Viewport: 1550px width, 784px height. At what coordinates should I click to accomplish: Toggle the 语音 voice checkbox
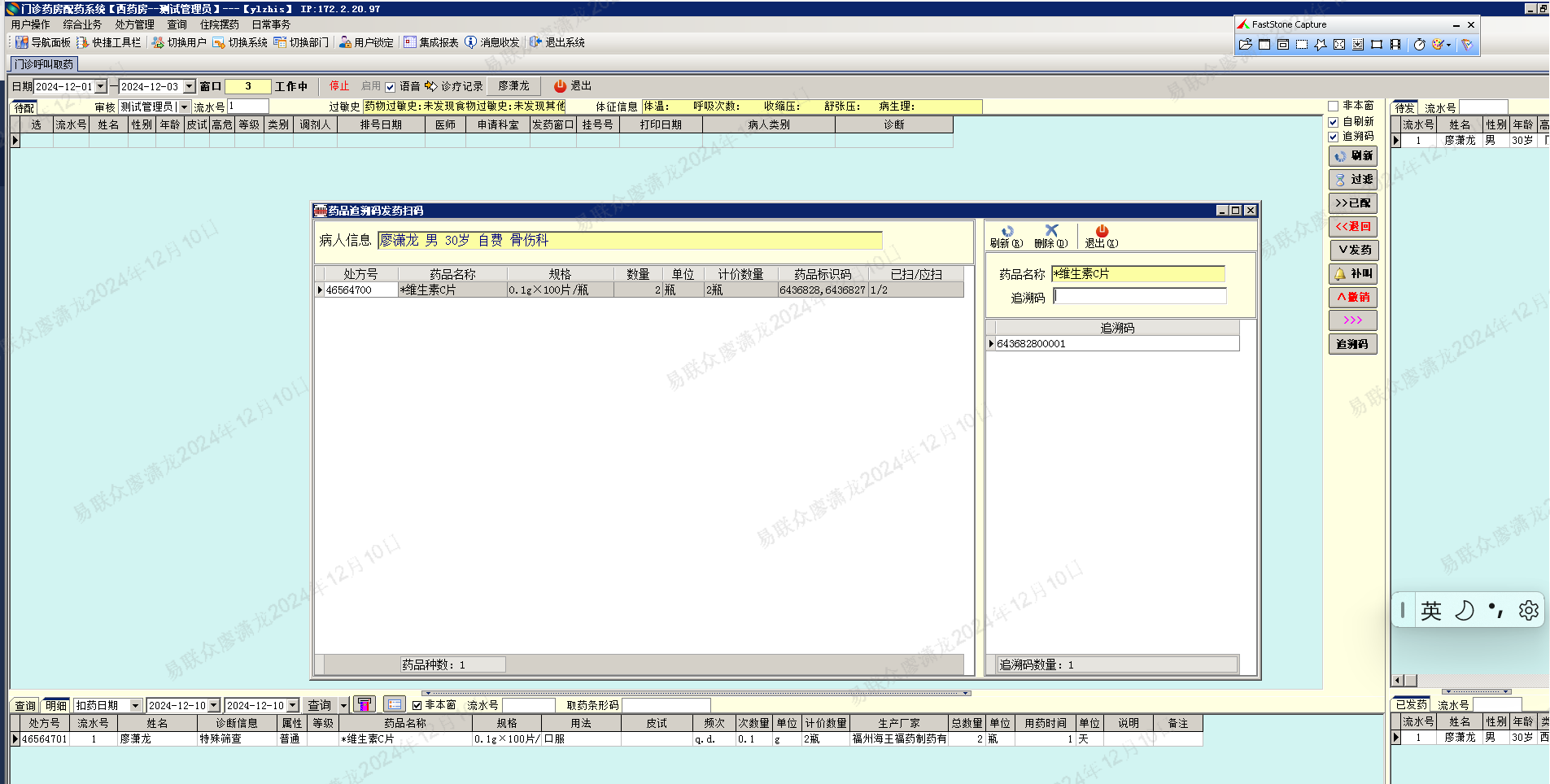[391, 87]
